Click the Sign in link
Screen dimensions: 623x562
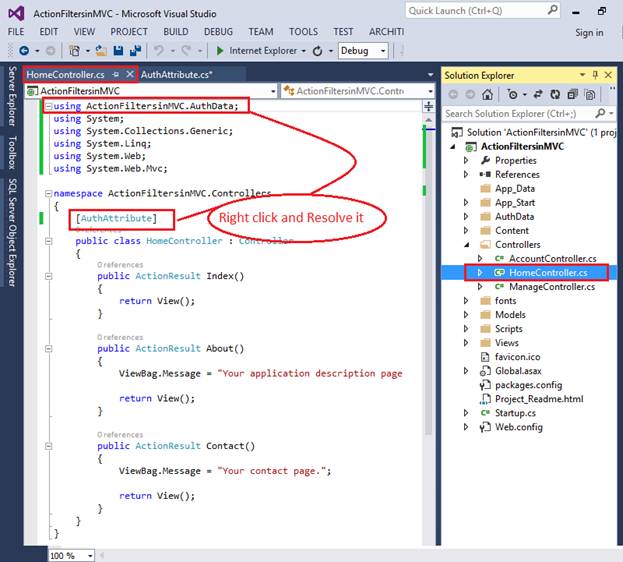(x=589, y=32)
